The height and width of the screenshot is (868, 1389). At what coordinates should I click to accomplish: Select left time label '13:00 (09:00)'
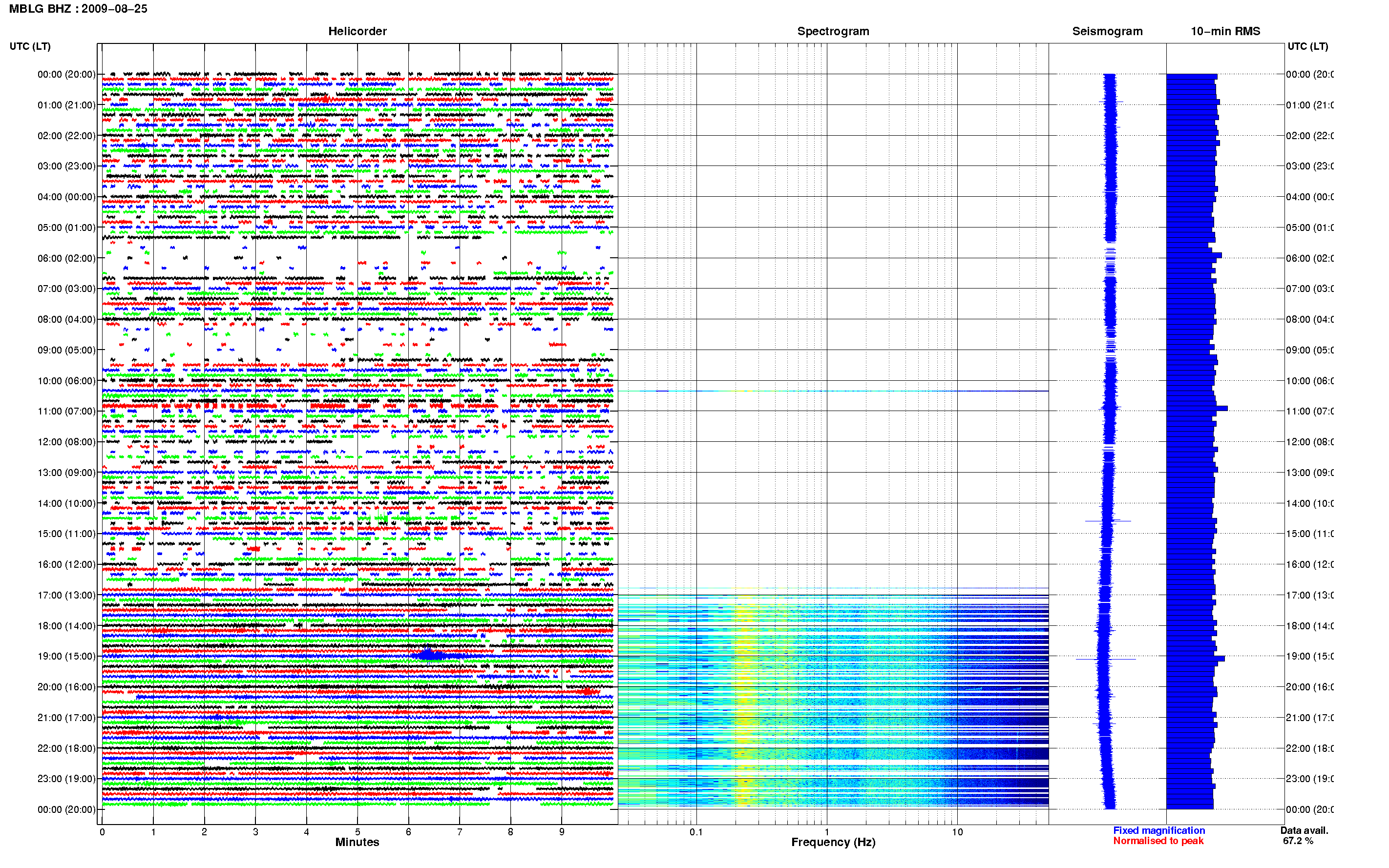coord(66,473)
